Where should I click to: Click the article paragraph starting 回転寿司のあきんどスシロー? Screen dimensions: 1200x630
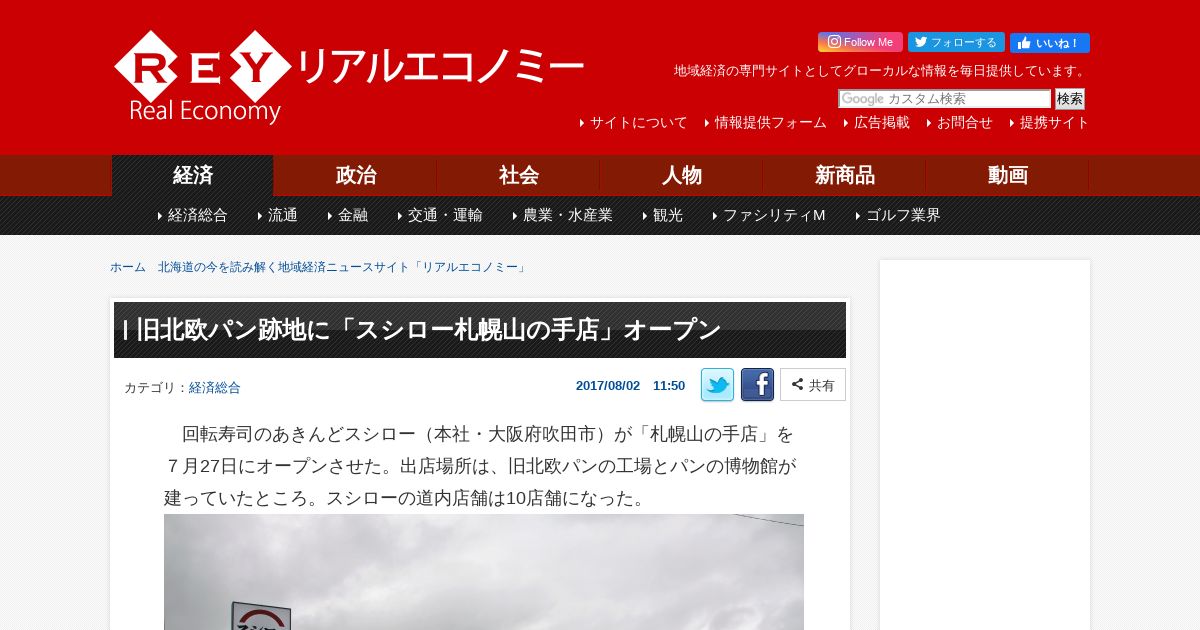coord(481,466)
